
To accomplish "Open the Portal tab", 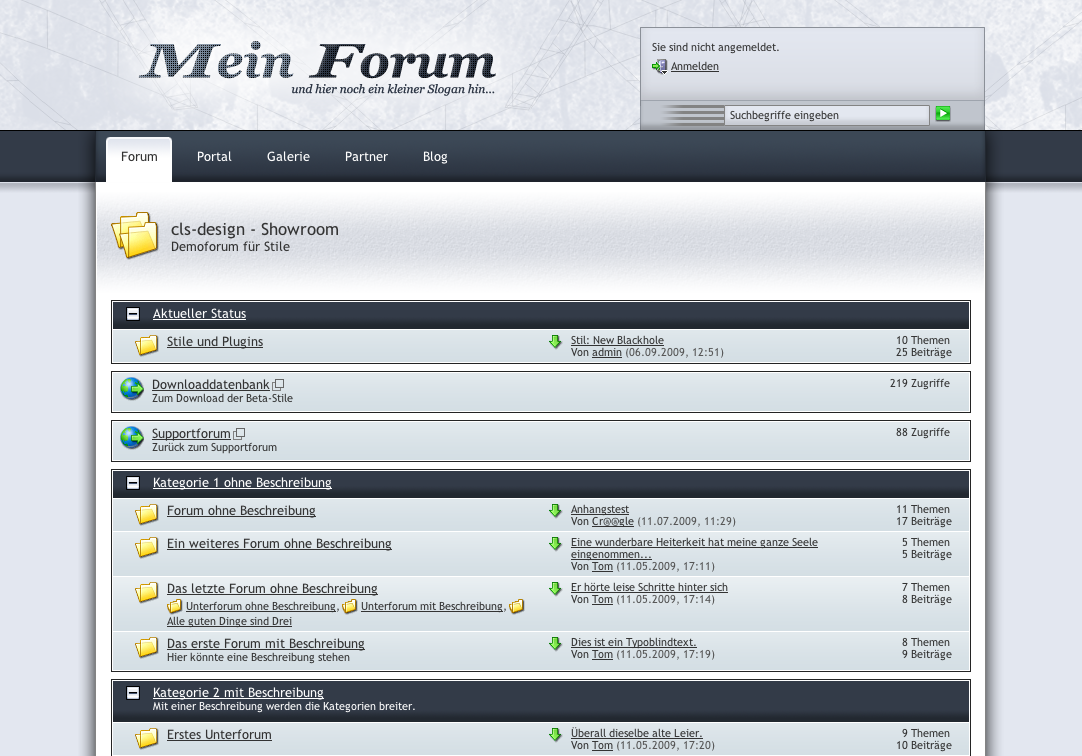I will [x=214, y=157].
